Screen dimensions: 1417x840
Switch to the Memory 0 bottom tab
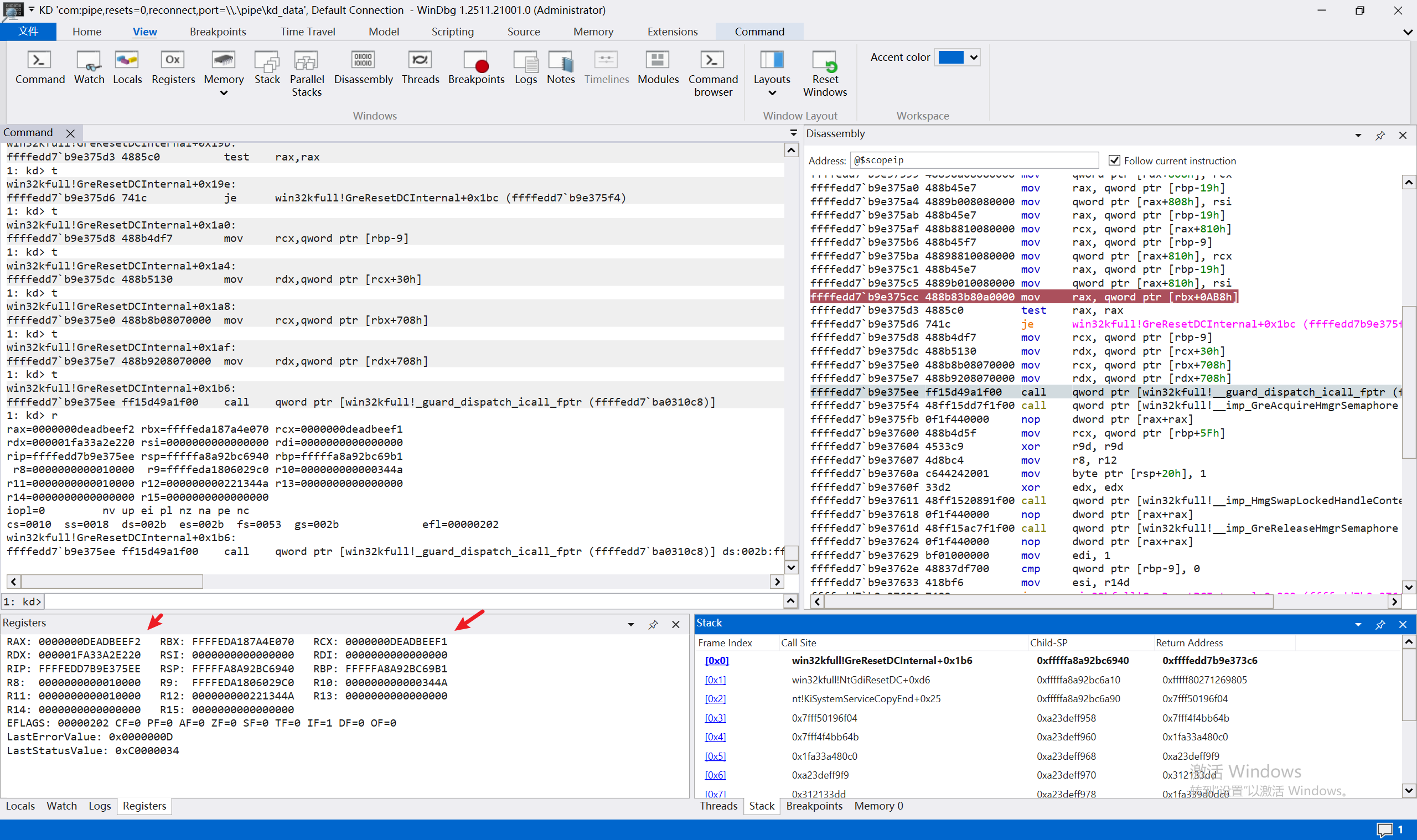[878, 806]
